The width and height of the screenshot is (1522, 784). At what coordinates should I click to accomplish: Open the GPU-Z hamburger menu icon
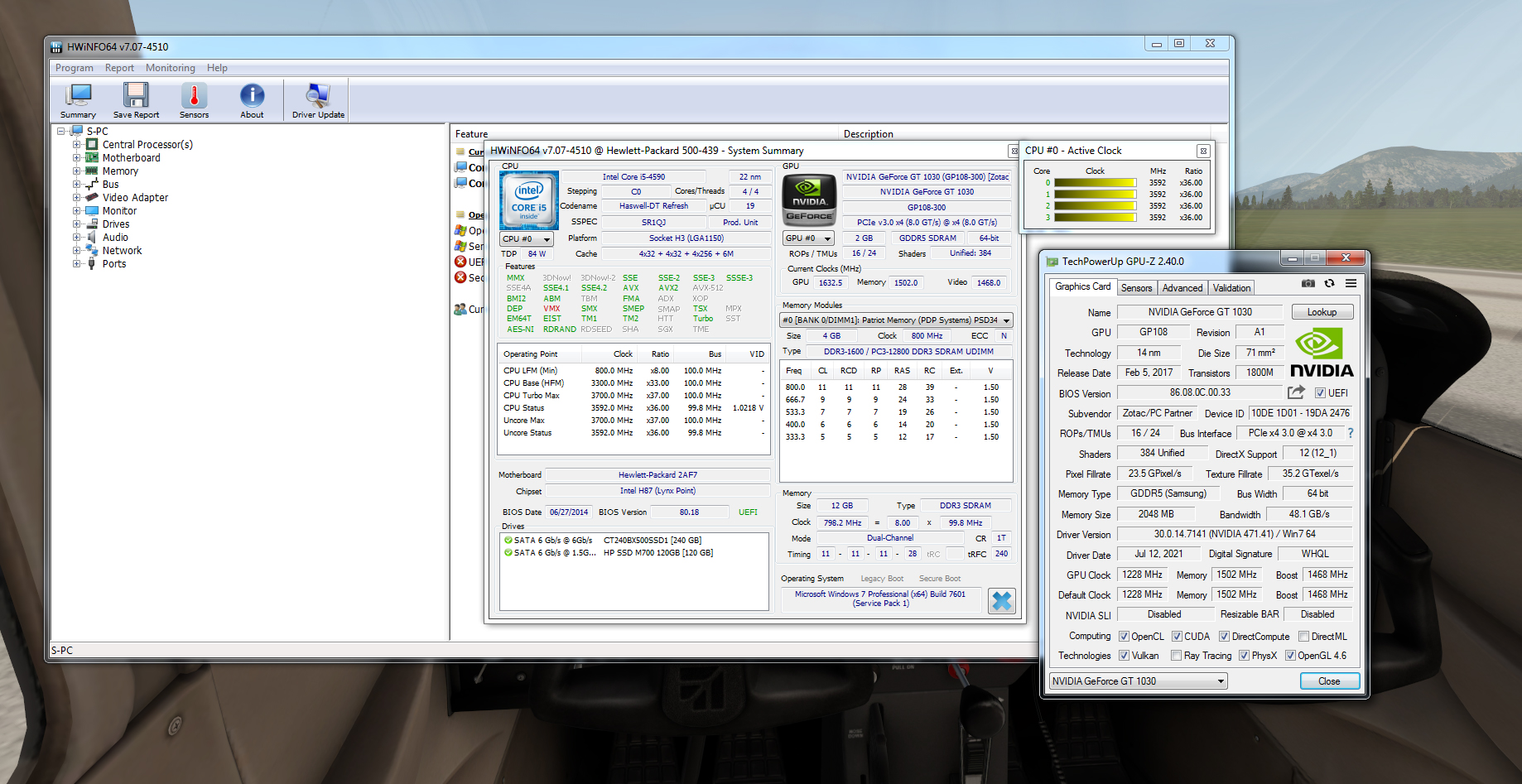click(x=1351, y=283)
